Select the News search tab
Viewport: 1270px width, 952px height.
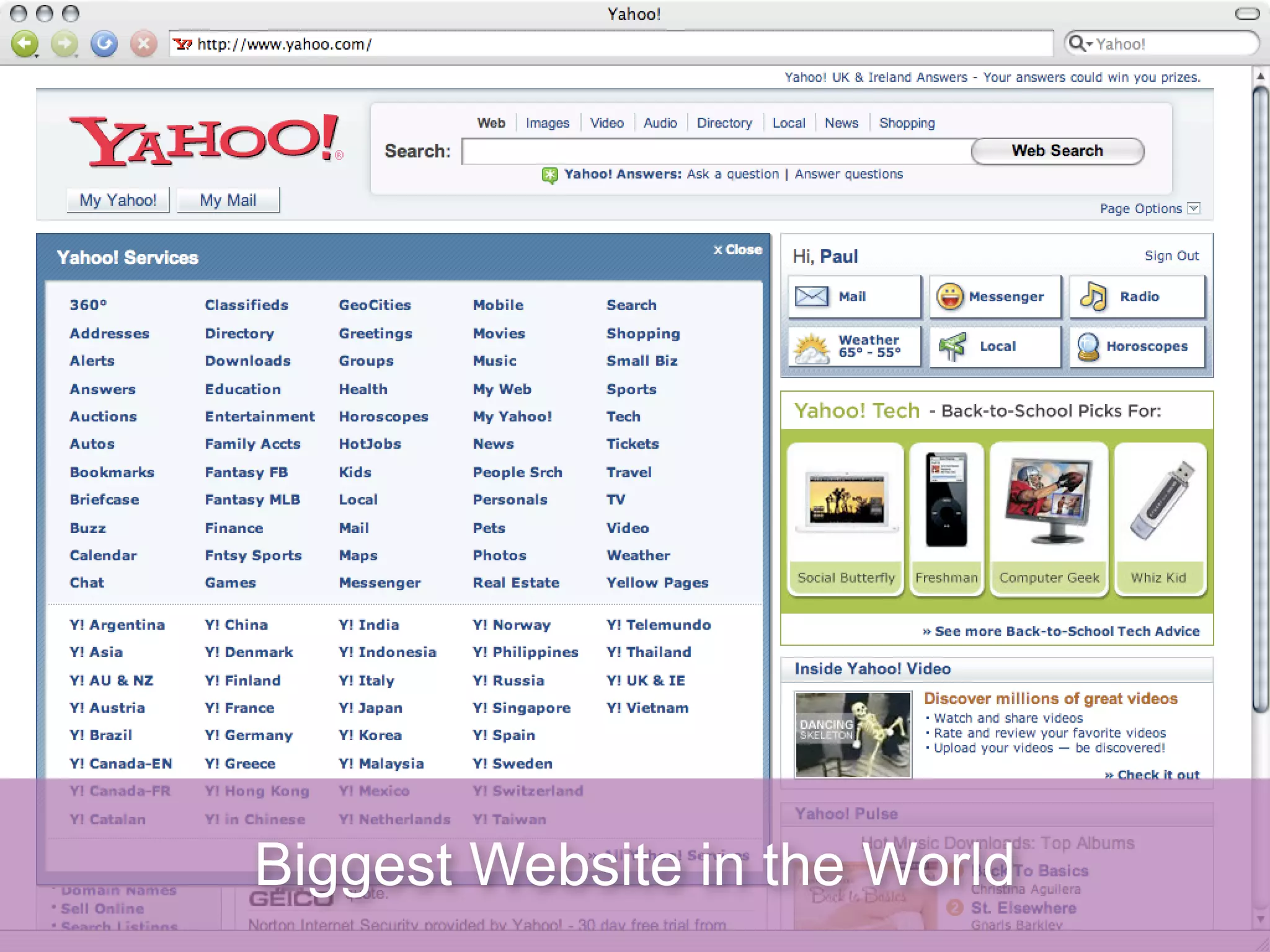[841, 123]
